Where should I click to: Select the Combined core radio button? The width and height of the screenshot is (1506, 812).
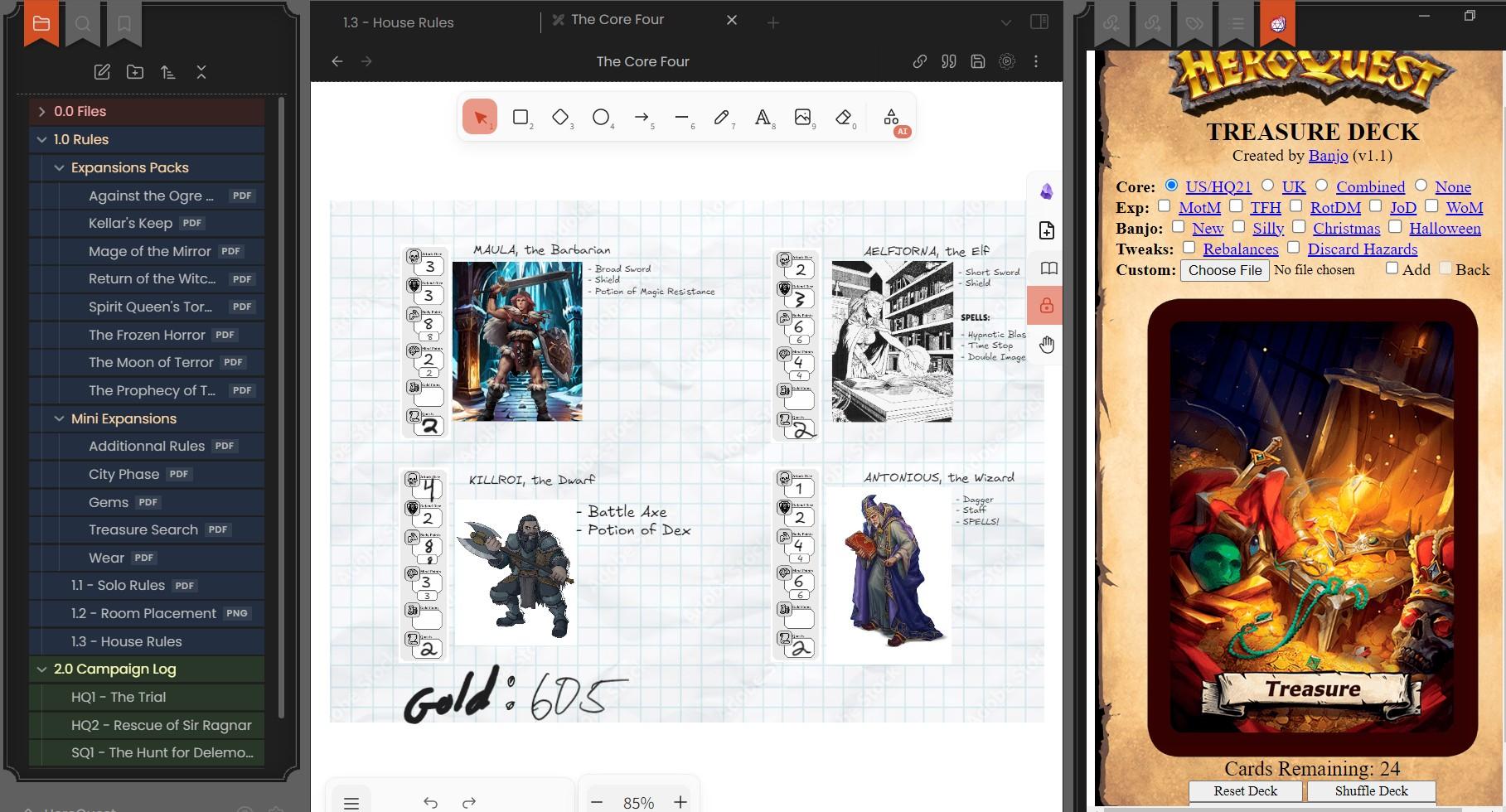(x=1322, y=186)
